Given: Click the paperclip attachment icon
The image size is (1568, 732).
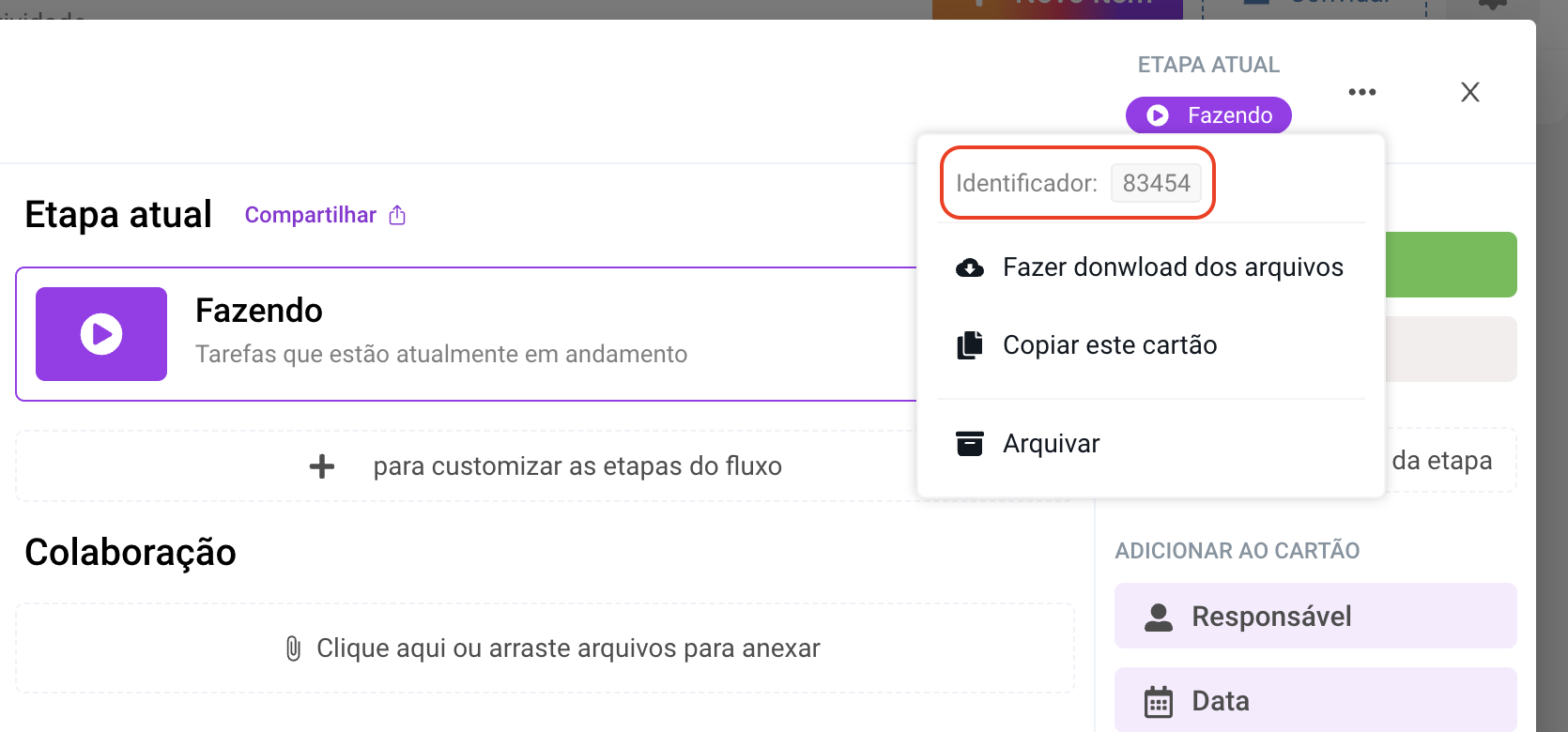Looking at the screenshot, I should (293, 648).
